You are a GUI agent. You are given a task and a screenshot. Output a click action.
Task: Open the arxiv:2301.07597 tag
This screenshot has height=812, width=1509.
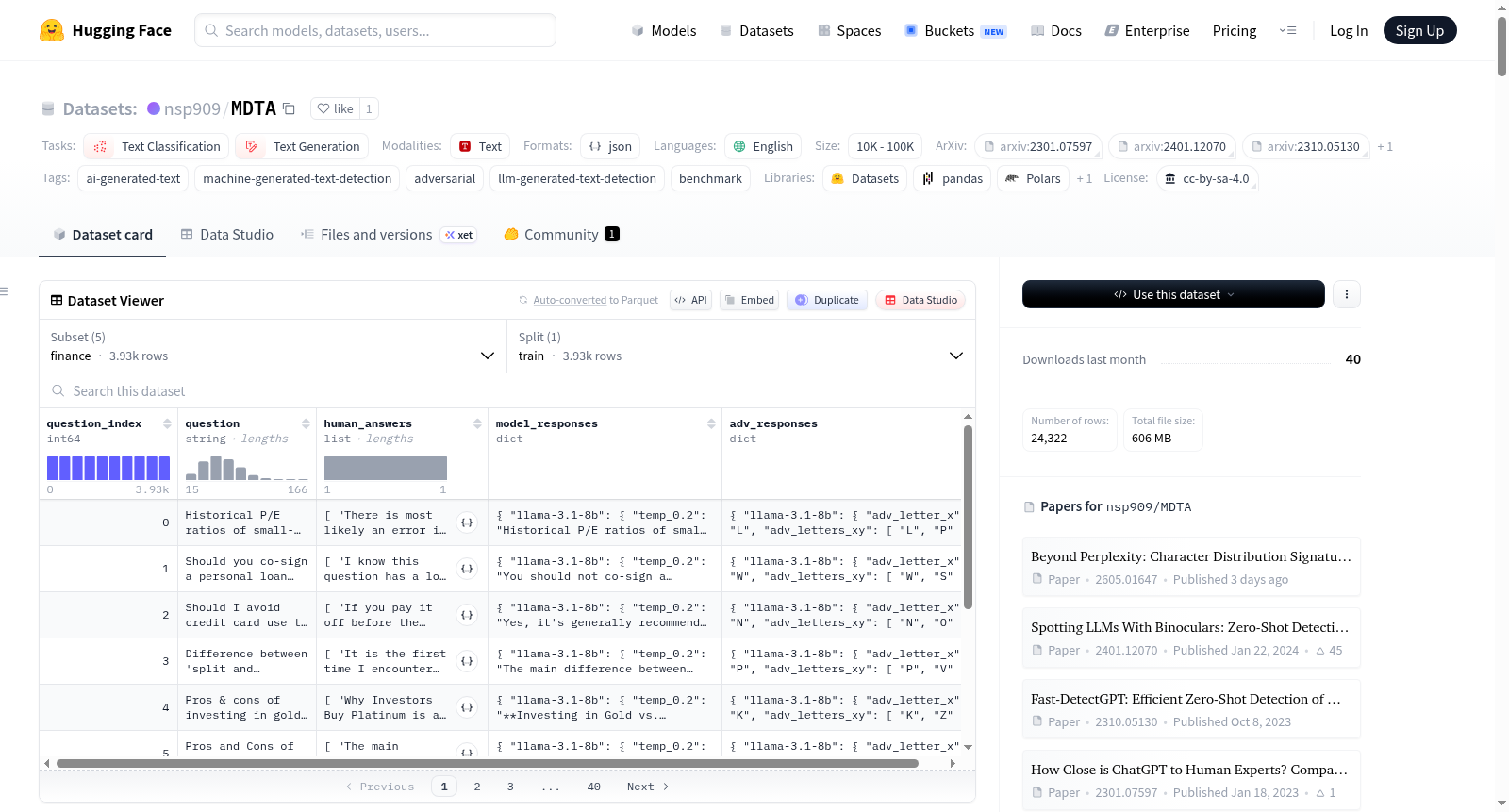[x=1037, y=146]
